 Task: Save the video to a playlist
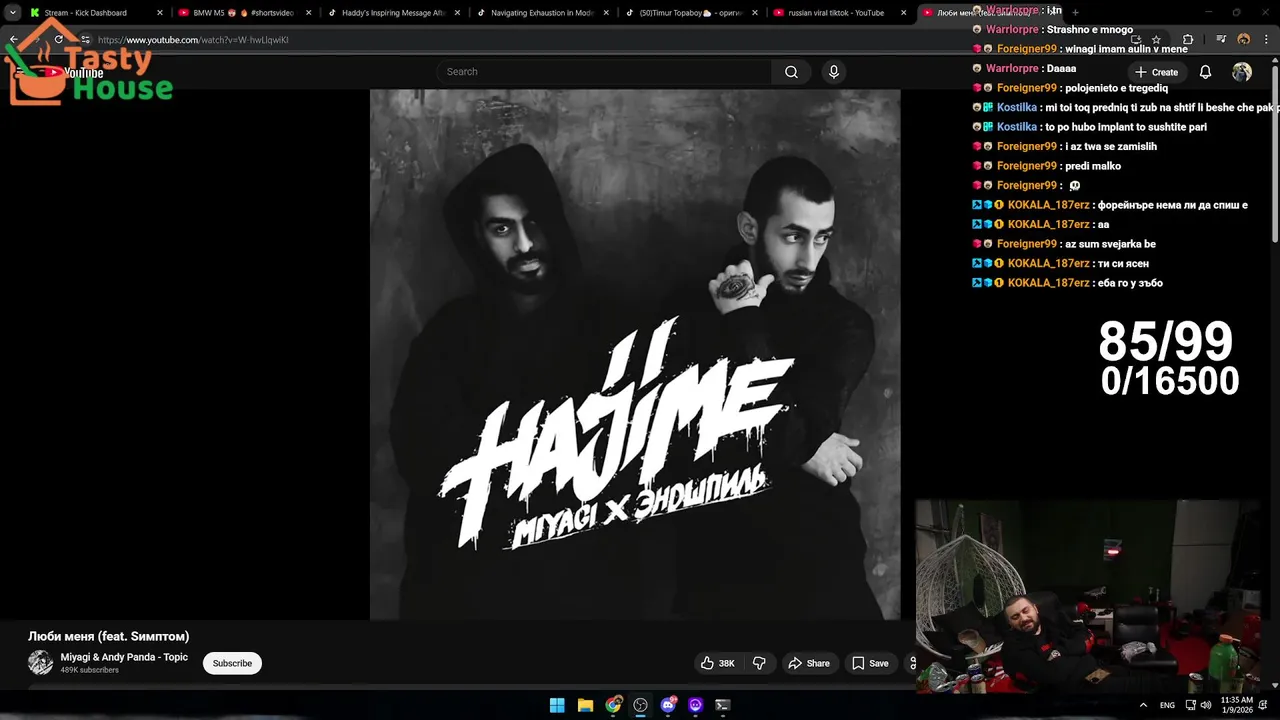click(x=870, y=663)
